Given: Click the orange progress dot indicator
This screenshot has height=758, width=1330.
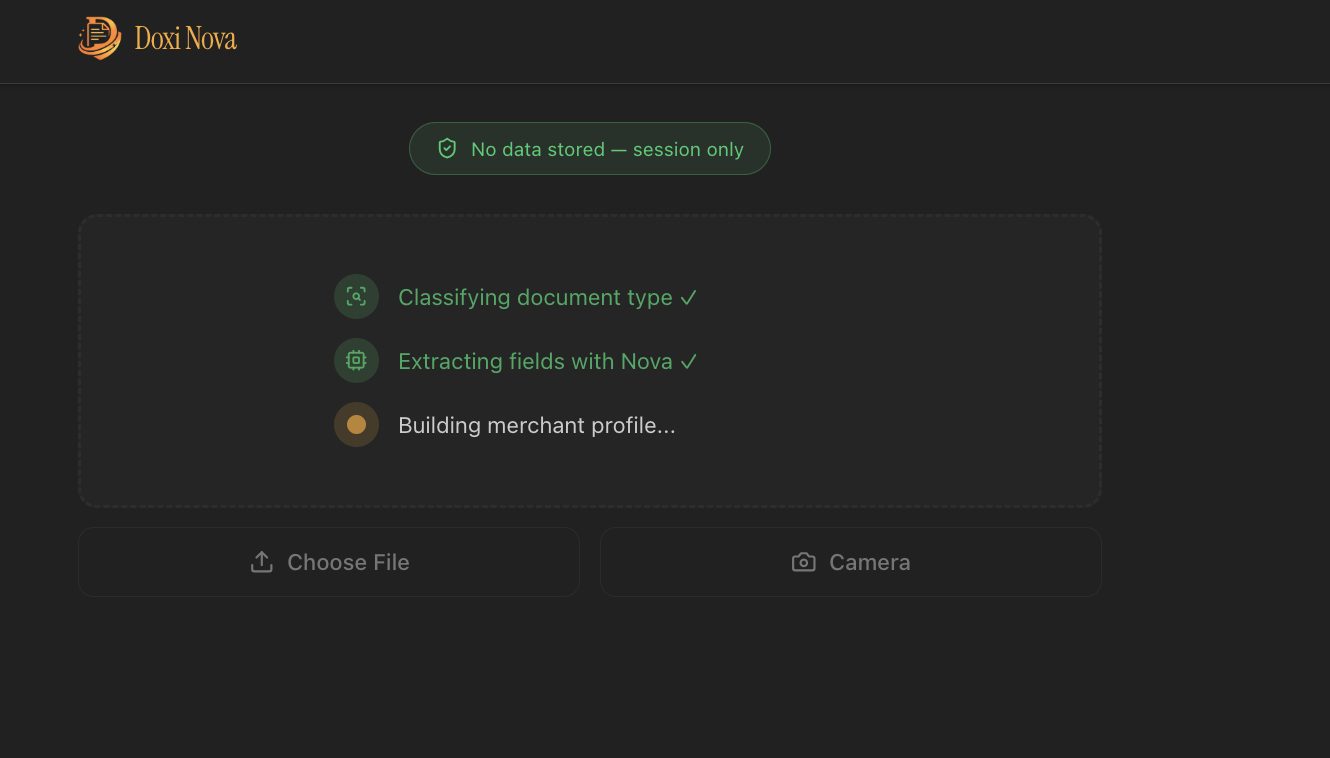Looking at the screenshot, I should point(356,425).
